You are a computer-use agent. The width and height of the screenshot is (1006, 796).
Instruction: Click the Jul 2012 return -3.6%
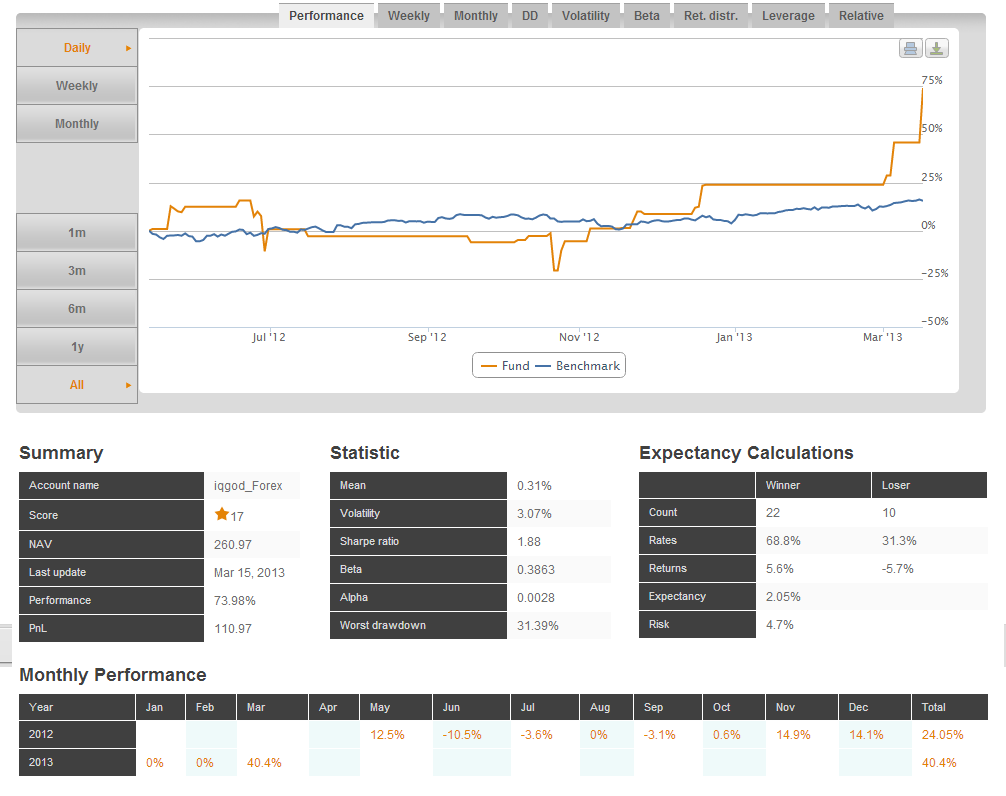point(536,735)
